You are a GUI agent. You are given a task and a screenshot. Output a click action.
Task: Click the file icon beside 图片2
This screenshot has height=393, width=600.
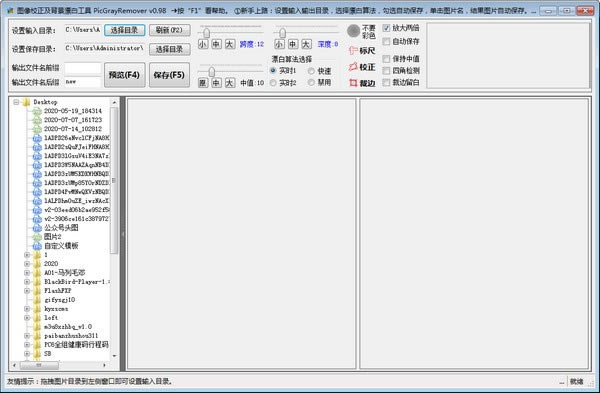37,237
